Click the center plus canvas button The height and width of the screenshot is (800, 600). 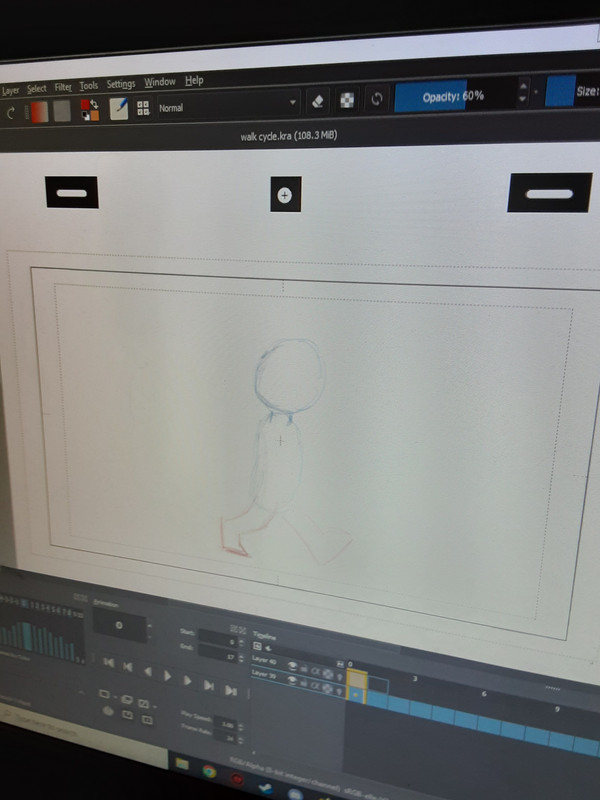(x=286, y=194)
